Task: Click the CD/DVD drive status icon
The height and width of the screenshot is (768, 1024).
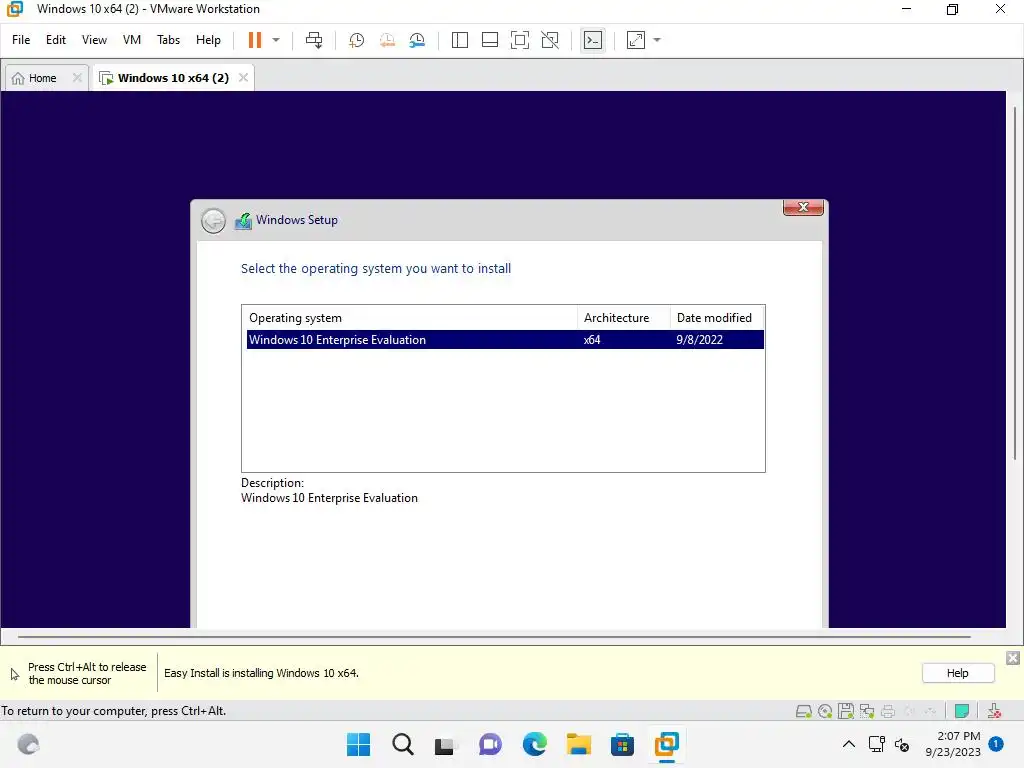Action: pyautogui.click(x=825, y=711)
